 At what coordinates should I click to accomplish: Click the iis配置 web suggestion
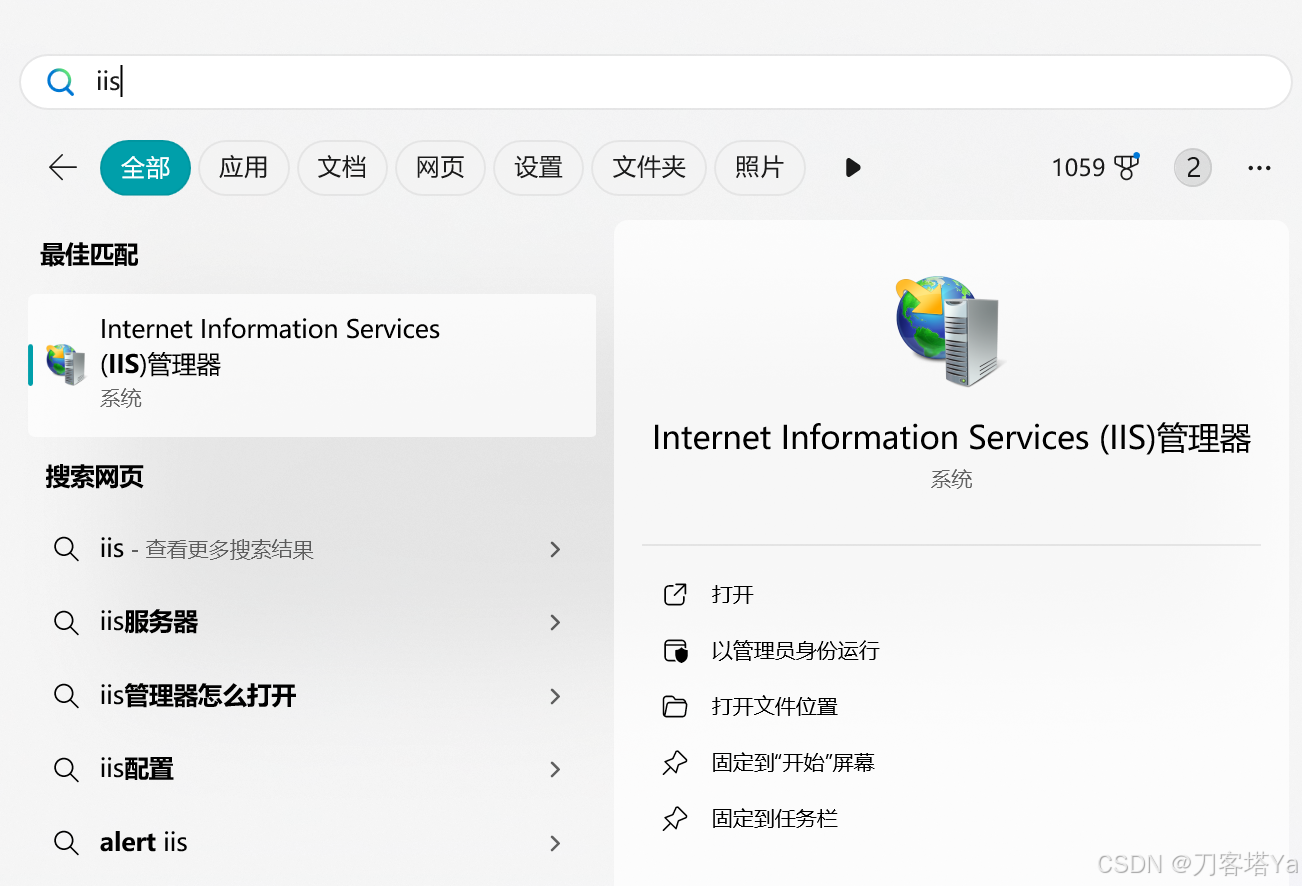click(312, 769)
